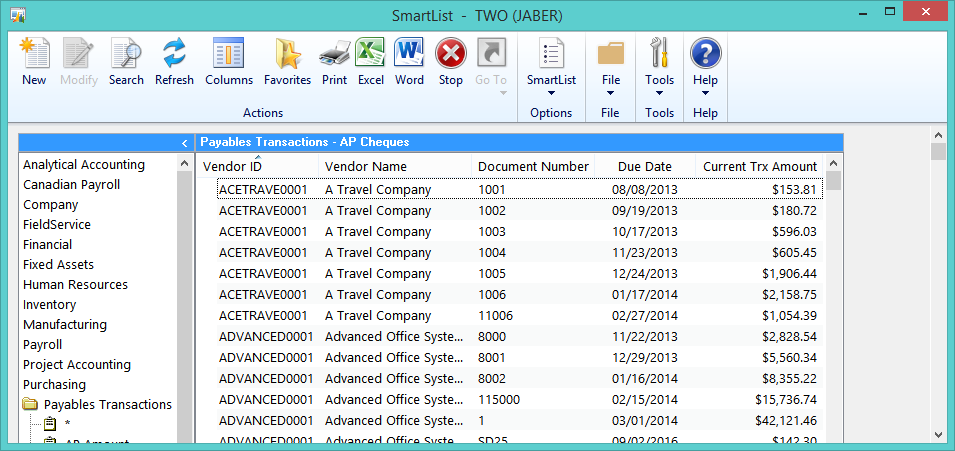The image size is (955, 451).
Task: Expand the Tools dropdown arrow
Action: tap(660, 93)
